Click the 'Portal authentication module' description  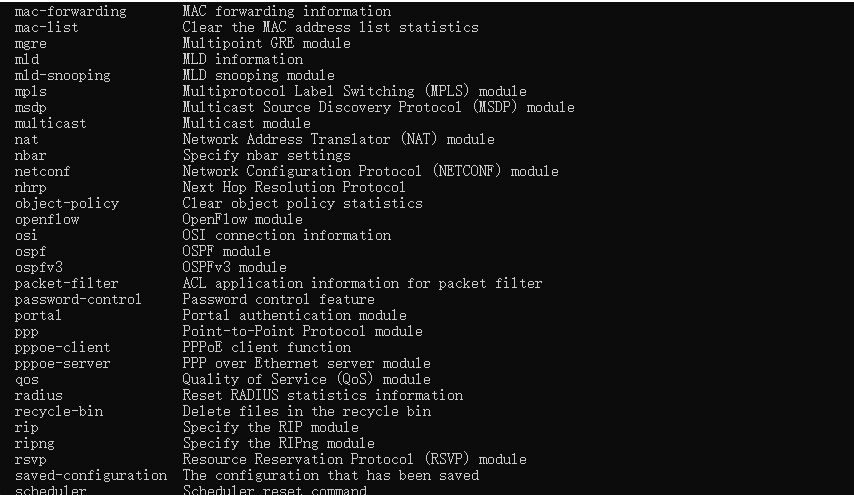pyautogui.click(x=294, y=316)
